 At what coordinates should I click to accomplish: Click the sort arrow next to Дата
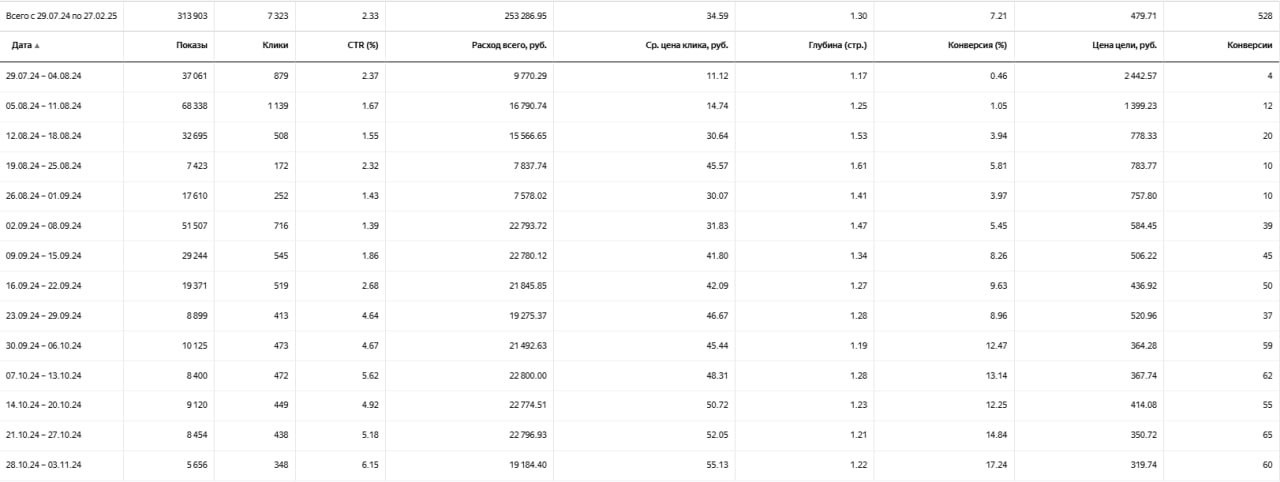(x=38, y=46)
